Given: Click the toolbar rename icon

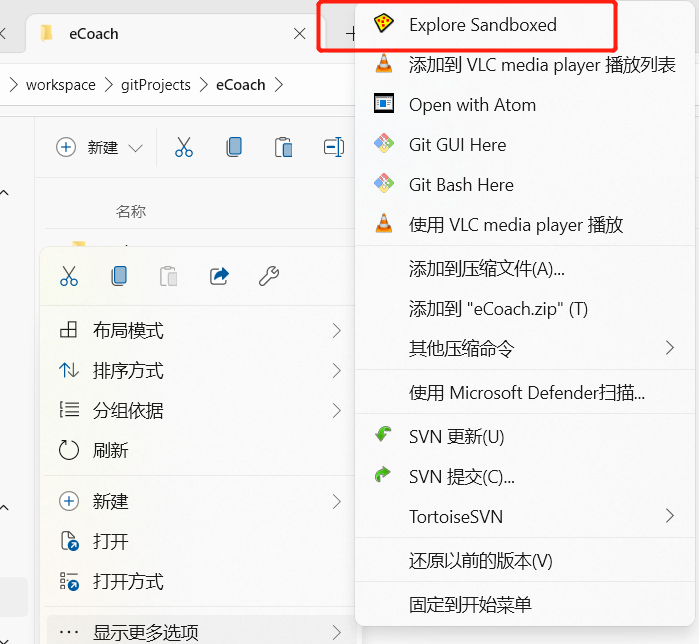Looking at the screenshot, I should [x=334, y=148].
